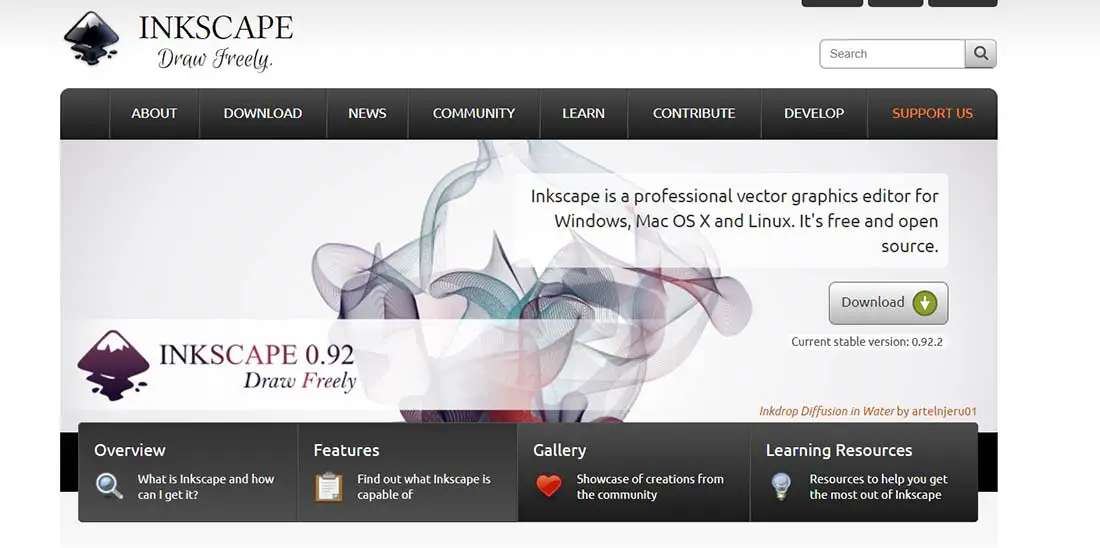Image resolution: width=1100 pixels, height=548 pixels.
Task: Click 'Find out what Inkscape is capable of'
Action: (424, 487)
